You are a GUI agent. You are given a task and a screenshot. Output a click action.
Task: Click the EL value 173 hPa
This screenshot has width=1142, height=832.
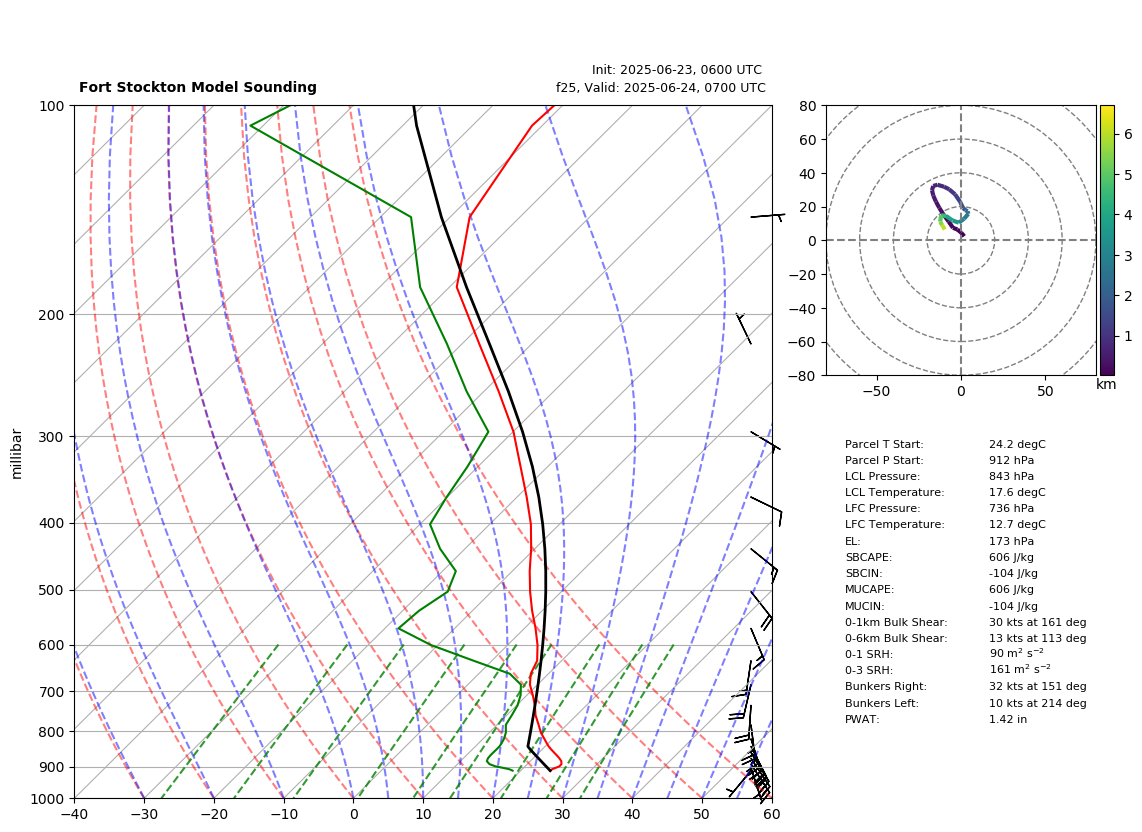click(x=1011, y=541)
